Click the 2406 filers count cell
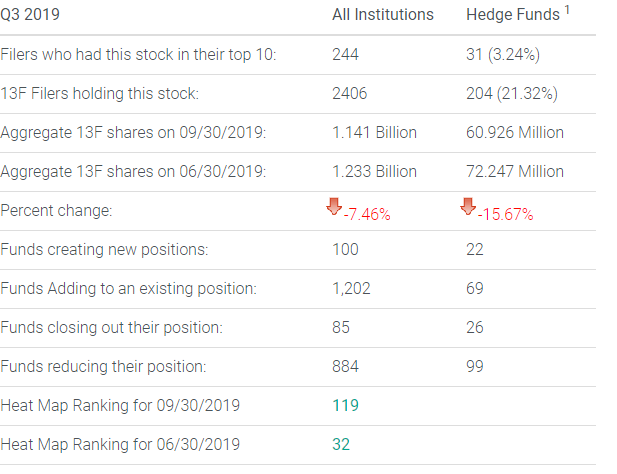This screenshot has height=474, width=617. coord(349,93)
